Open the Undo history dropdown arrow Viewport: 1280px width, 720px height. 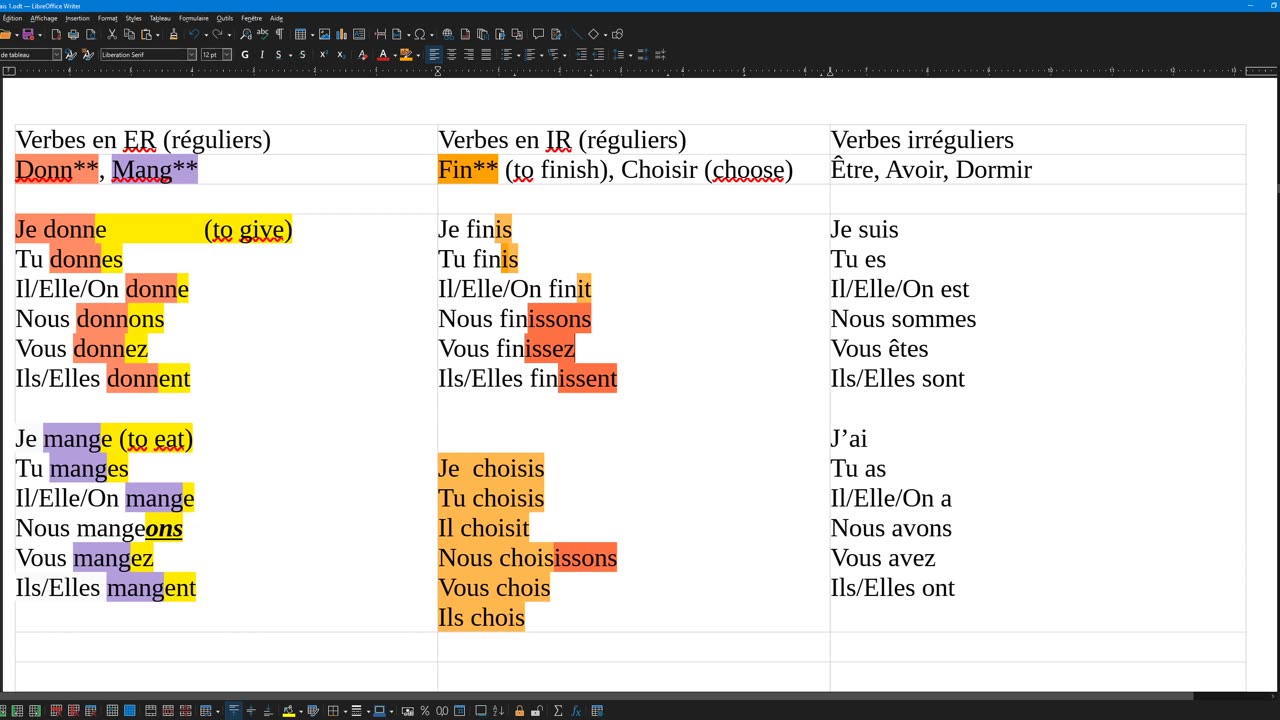(206, 34)
